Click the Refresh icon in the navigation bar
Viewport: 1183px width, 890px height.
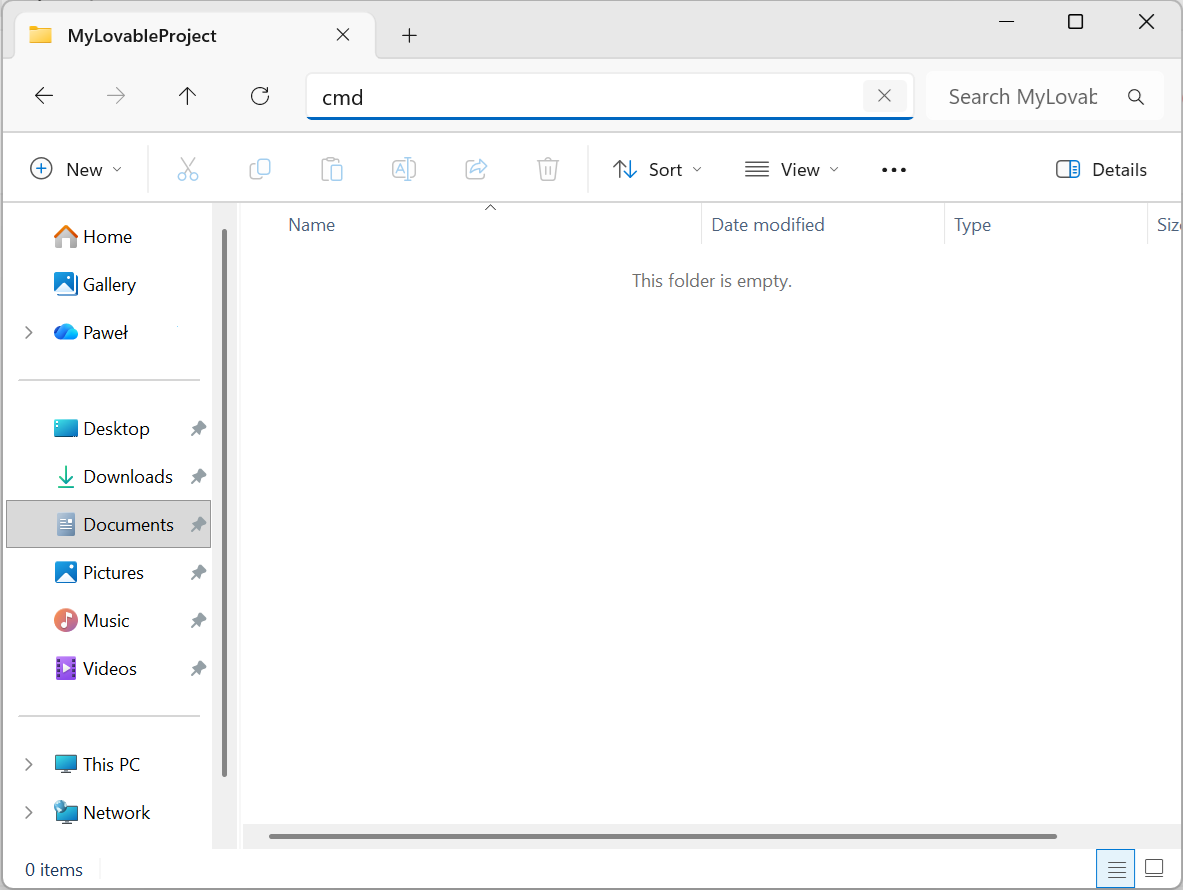[259, 95]
